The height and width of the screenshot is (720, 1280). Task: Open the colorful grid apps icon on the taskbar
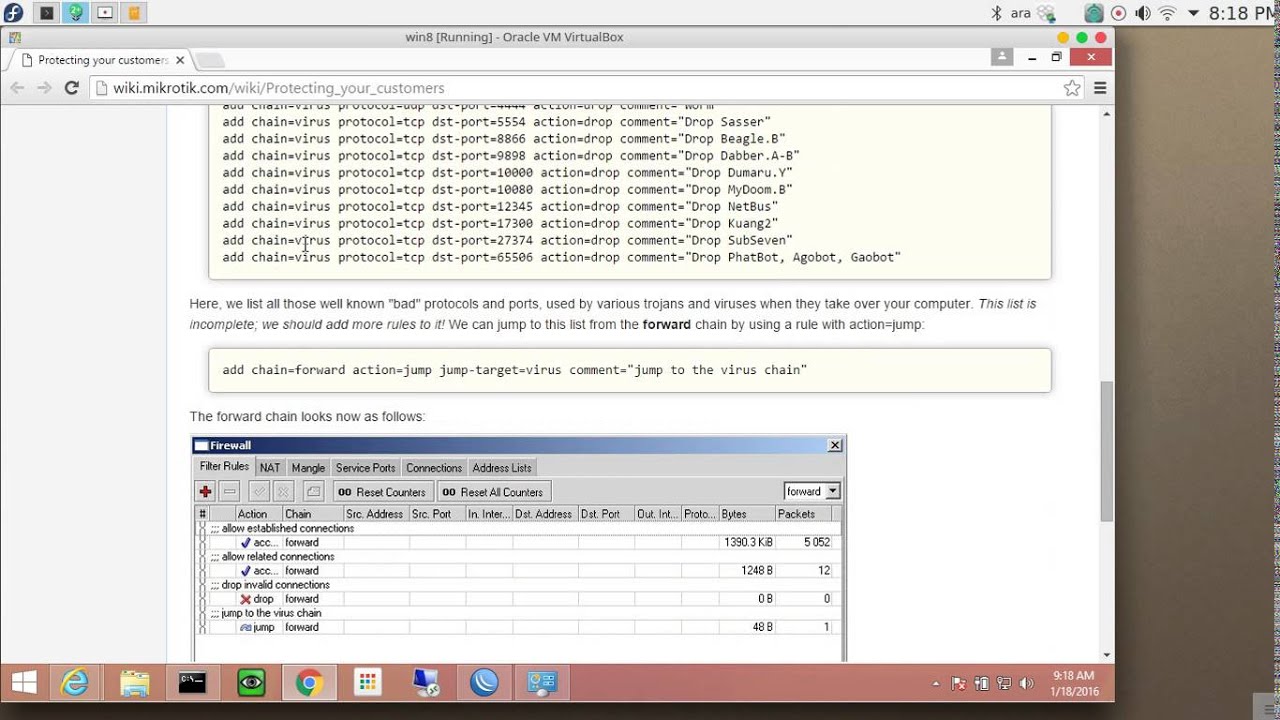[367, 683]
